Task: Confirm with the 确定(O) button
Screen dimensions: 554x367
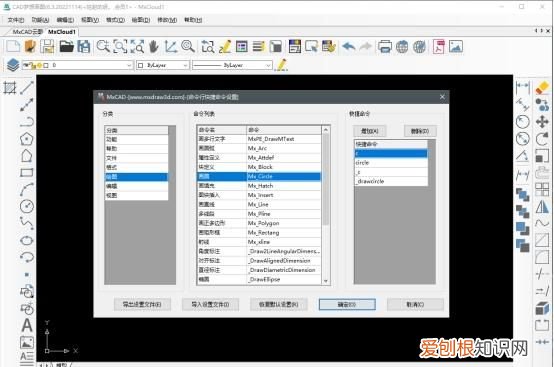Action: click(x=347, y=304)
